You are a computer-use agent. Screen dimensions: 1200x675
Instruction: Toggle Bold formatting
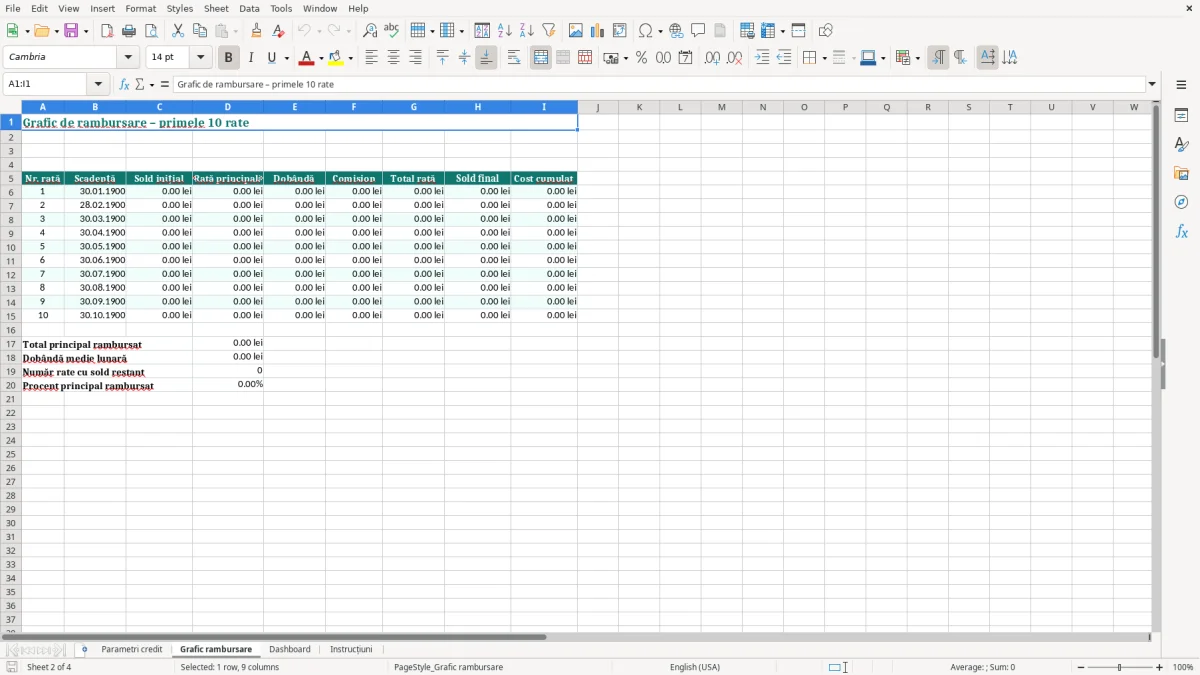pyautogui.click(x=228, y=58)
